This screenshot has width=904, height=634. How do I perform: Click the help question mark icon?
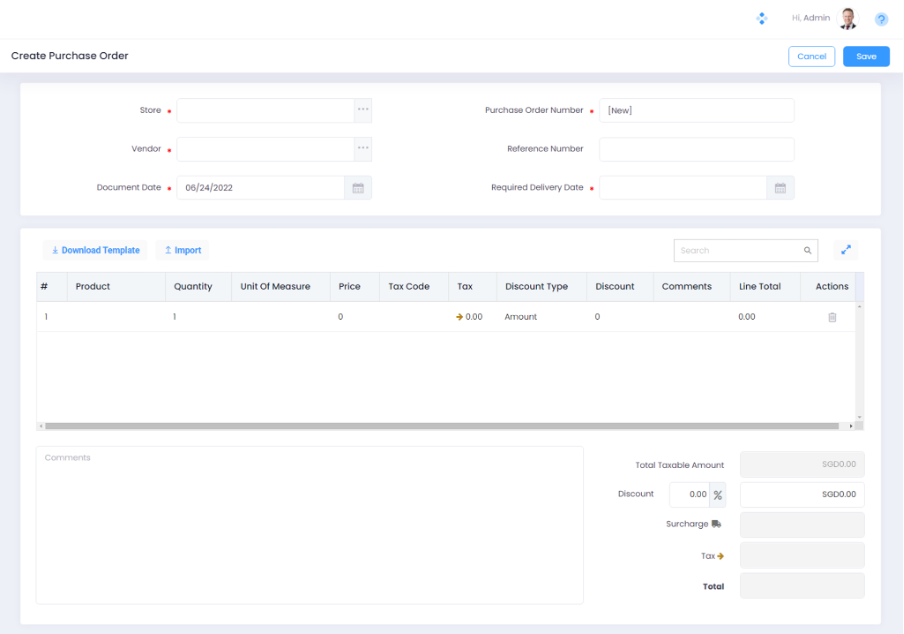[x=881, y=19]
